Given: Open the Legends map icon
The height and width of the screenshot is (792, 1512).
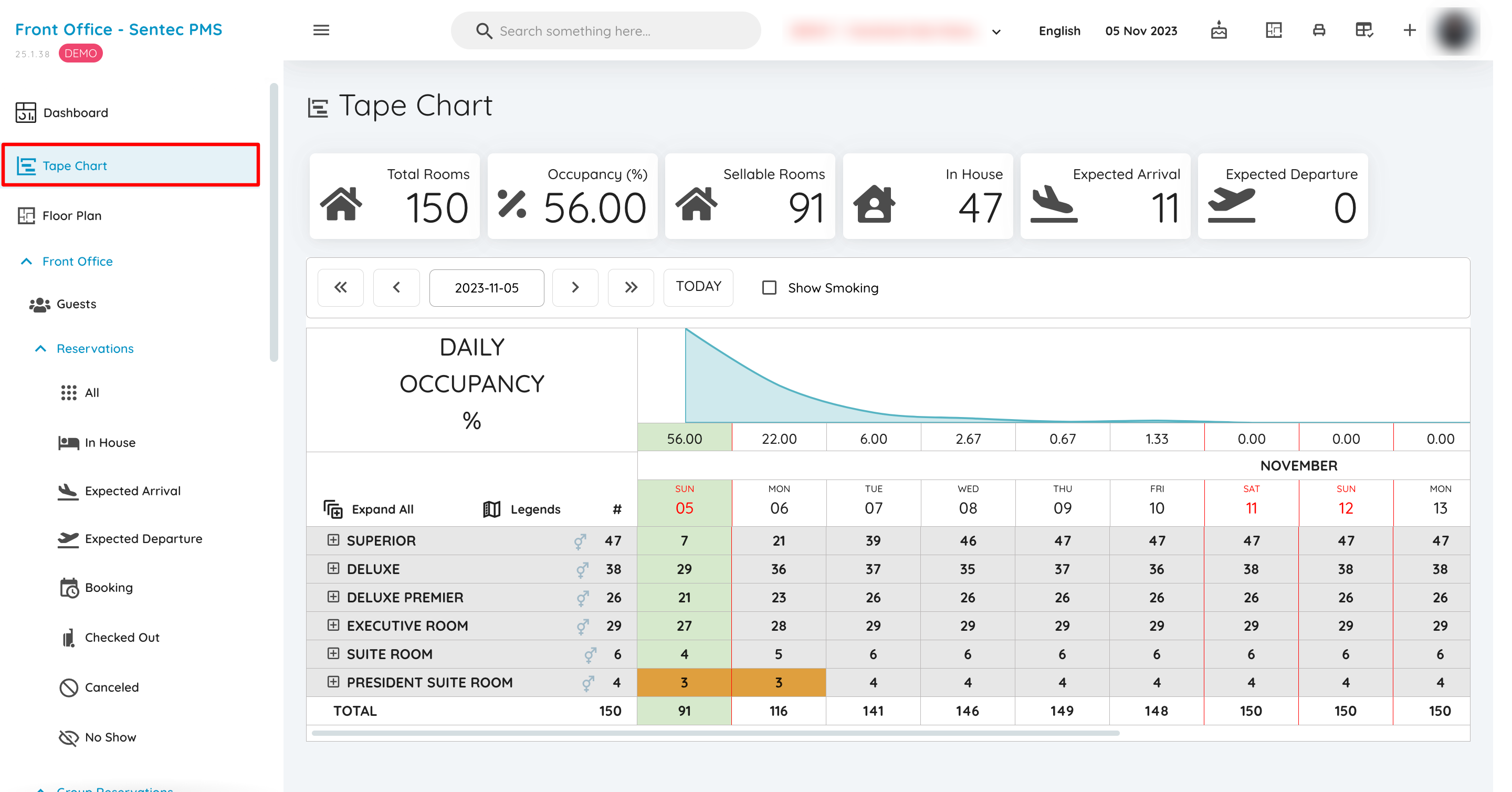Looking at the screenshot, I should 491,509.
